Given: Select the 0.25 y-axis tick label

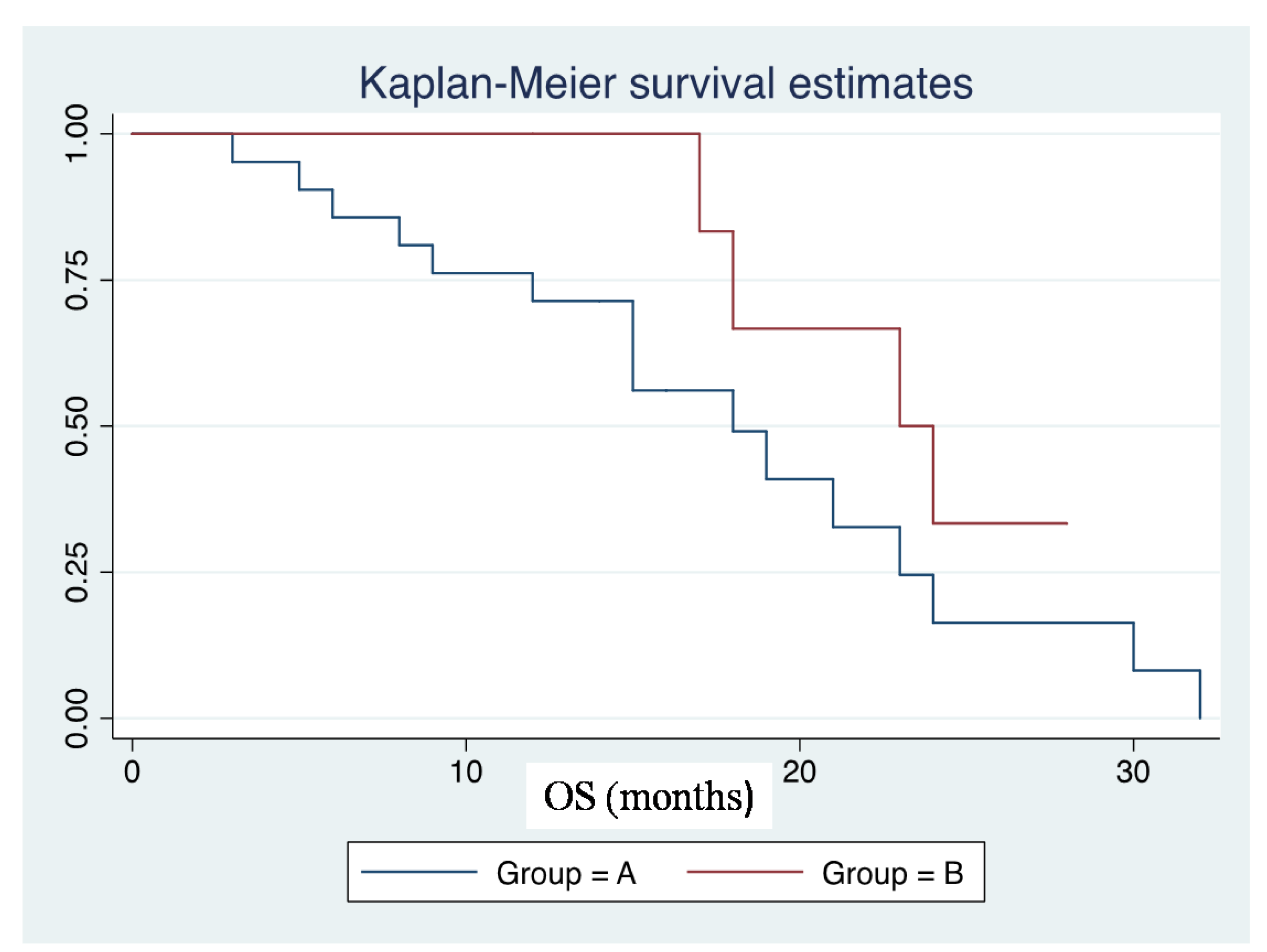Looking at the screenshot, I should click(x=77, y=572).
